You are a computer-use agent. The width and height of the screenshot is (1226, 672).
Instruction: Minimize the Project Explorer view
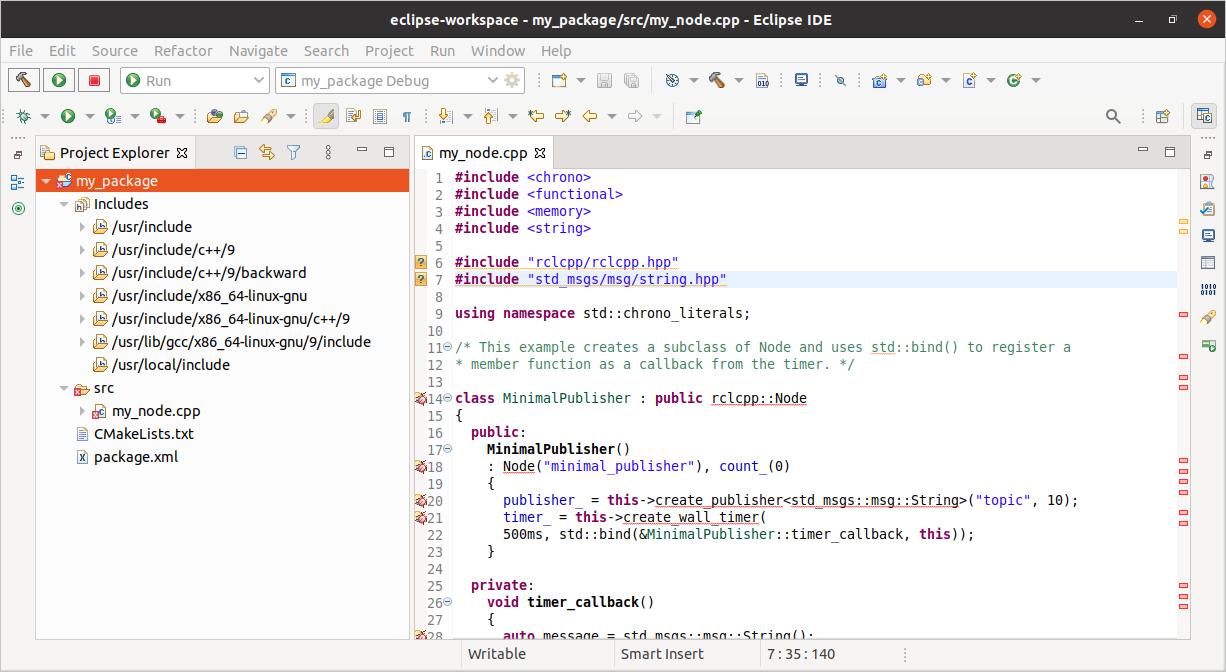361,152
